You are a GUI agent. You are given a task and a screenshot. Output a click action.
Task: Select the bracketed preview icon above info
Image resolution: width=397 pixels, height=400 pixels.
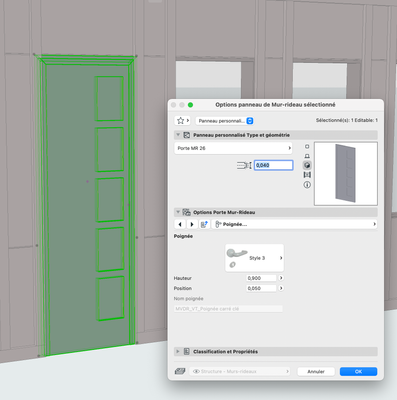pos(307,175)
